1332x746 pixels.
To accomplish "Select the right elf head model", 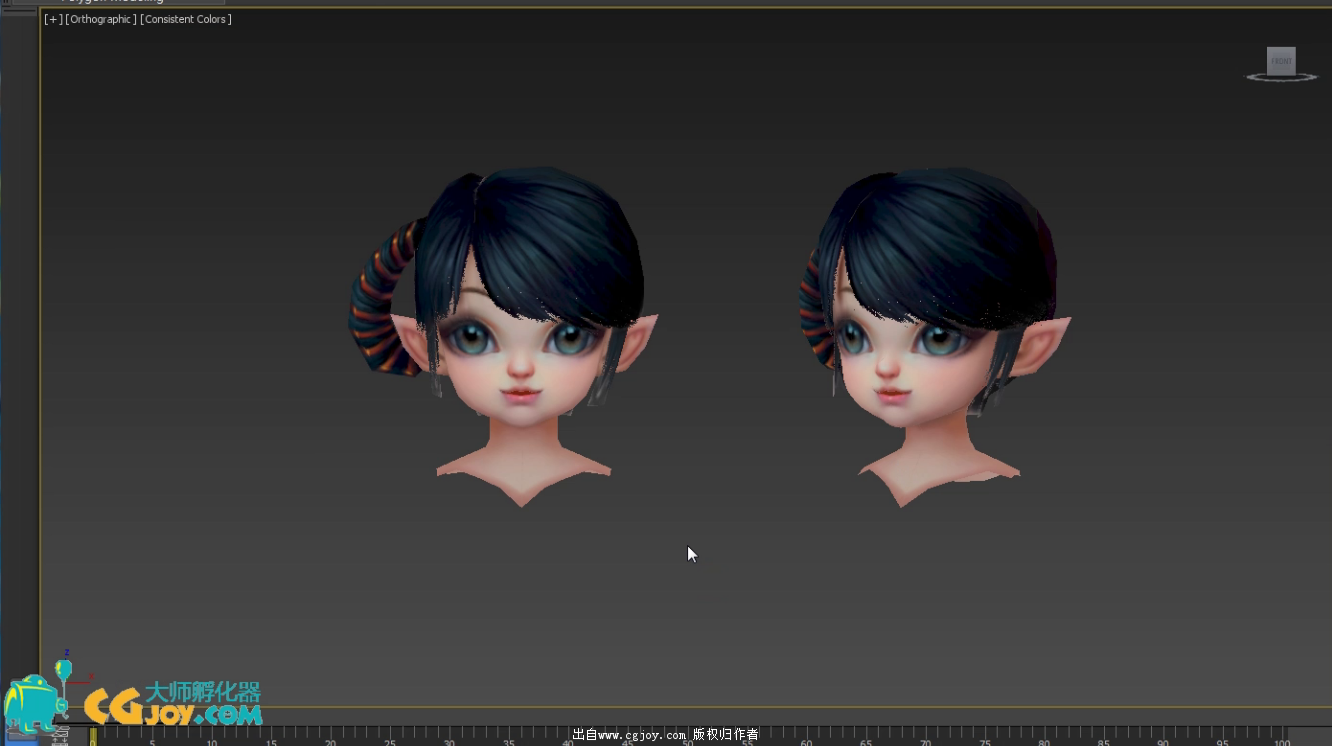I will click(x=935, y=335).
